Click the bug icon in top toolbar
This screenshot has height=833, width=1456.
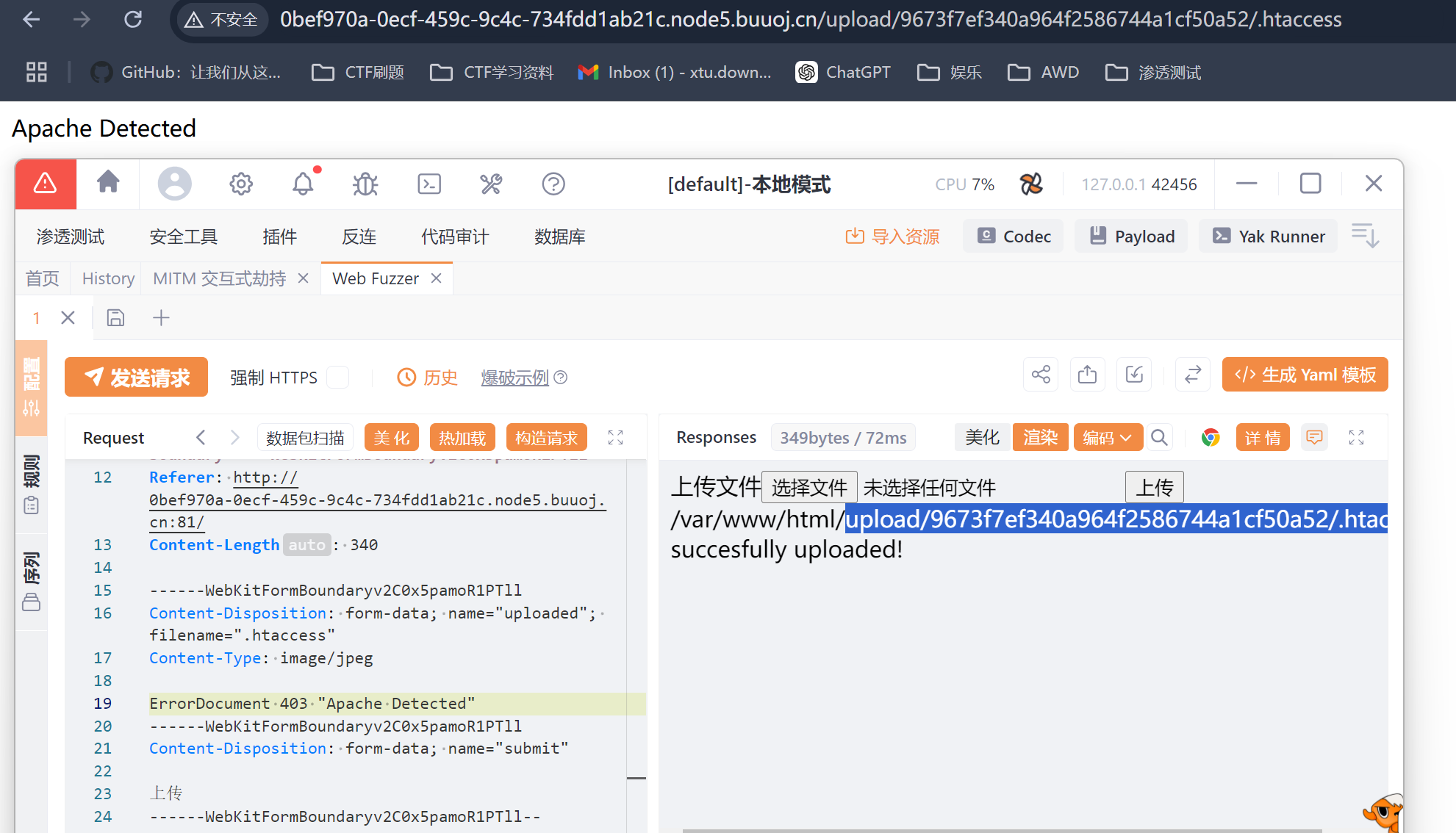pos(365,184)
